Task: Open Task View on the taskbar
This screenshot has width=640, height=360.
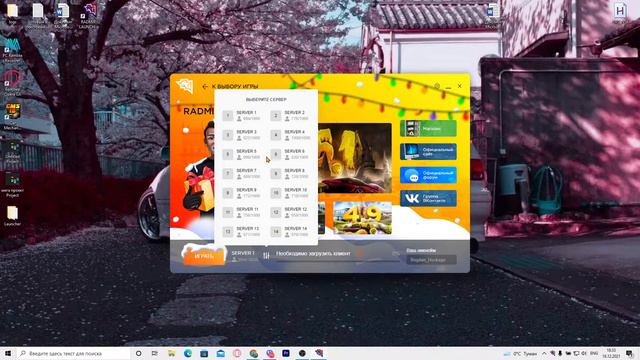Action: tap(155, 353)
